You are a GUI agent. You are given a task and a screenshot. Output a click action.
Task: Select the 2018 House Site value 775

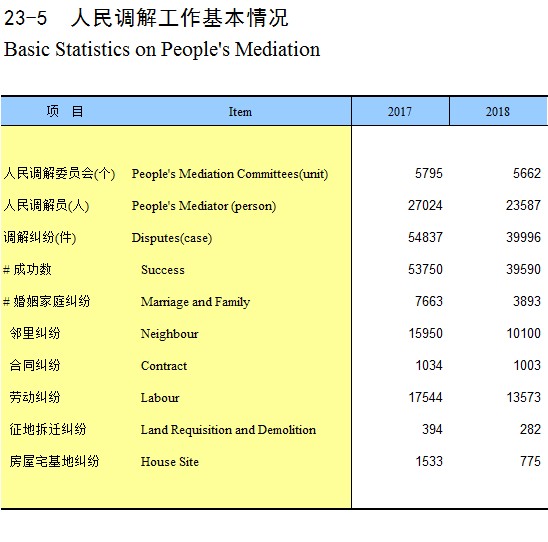[x=530, y=461]
